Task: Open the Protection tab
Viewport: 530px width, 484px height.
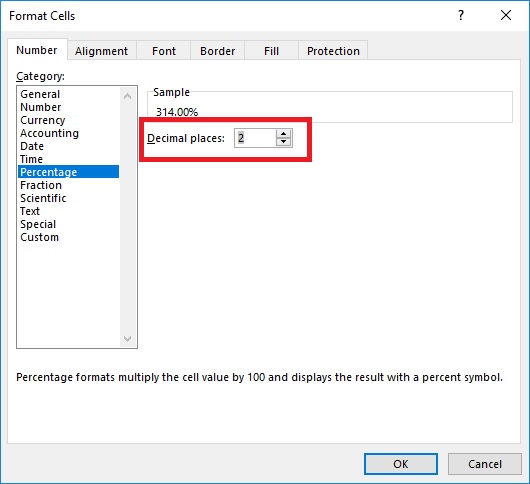Action: (333, 51)
